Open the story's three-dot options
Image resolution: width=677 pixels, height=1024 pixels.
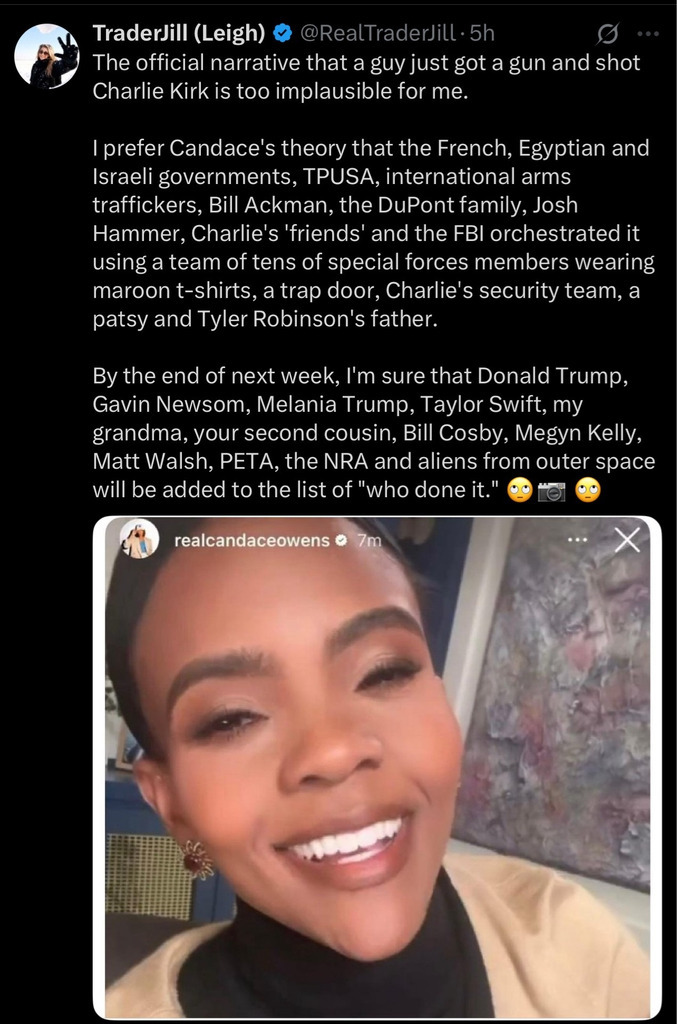tap(577, 540)
